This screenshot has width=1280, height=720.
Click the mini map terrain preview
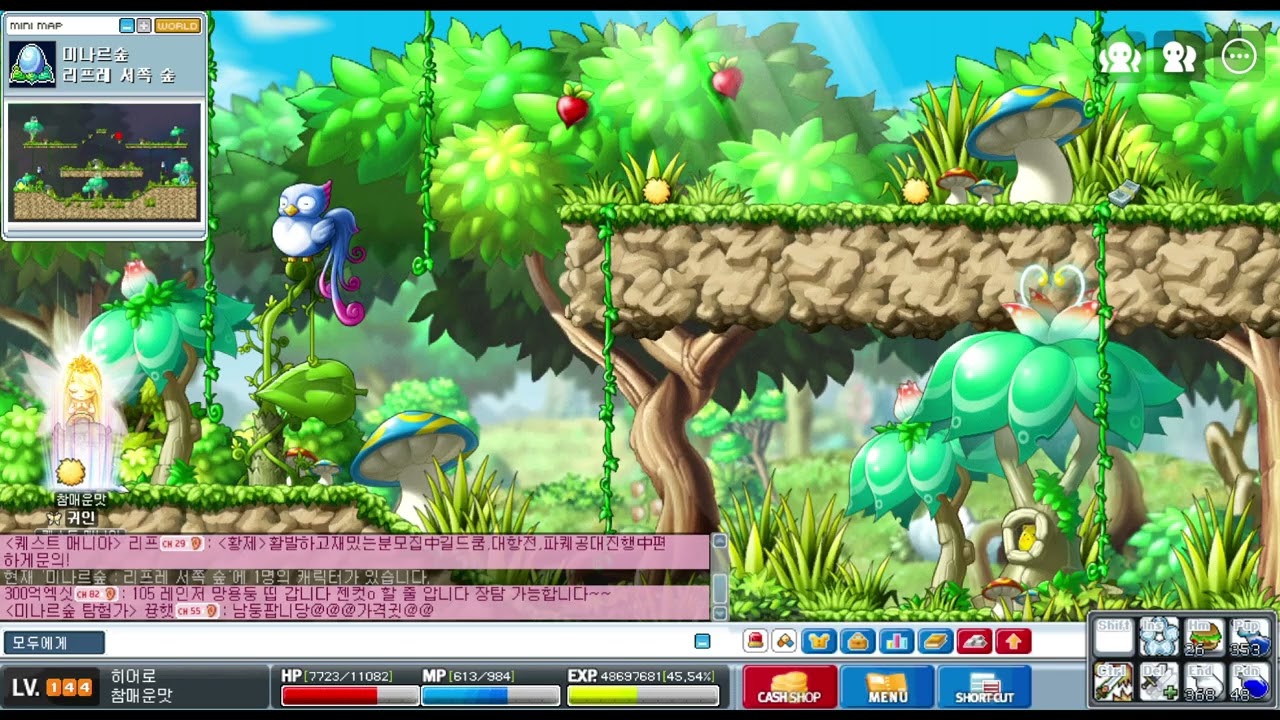[104, 162]
